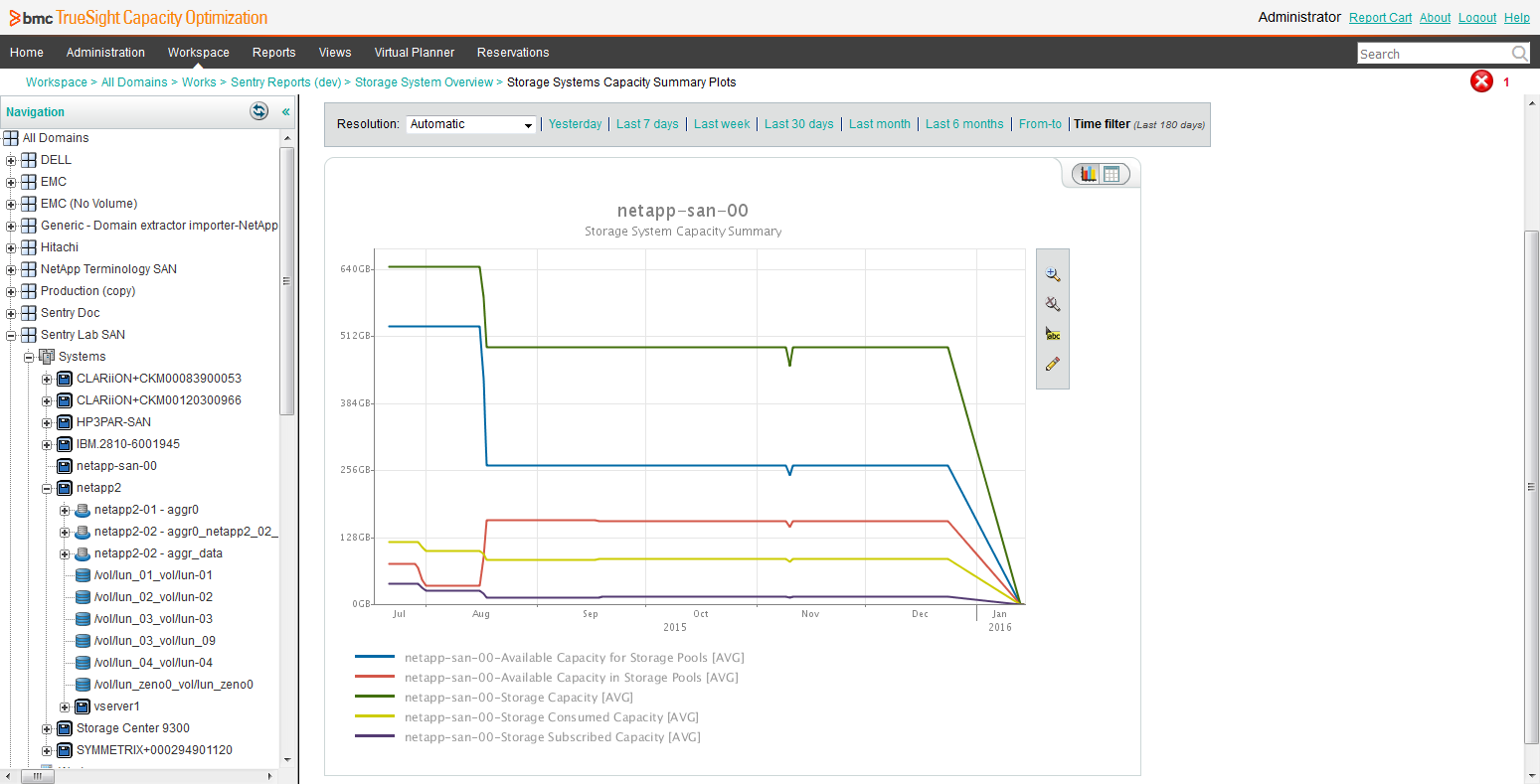Image resolution: width=1540 pixels, height=784 pixels.
Task: Expand the NetApp Terminology SAN node
Action: point(11,269)
